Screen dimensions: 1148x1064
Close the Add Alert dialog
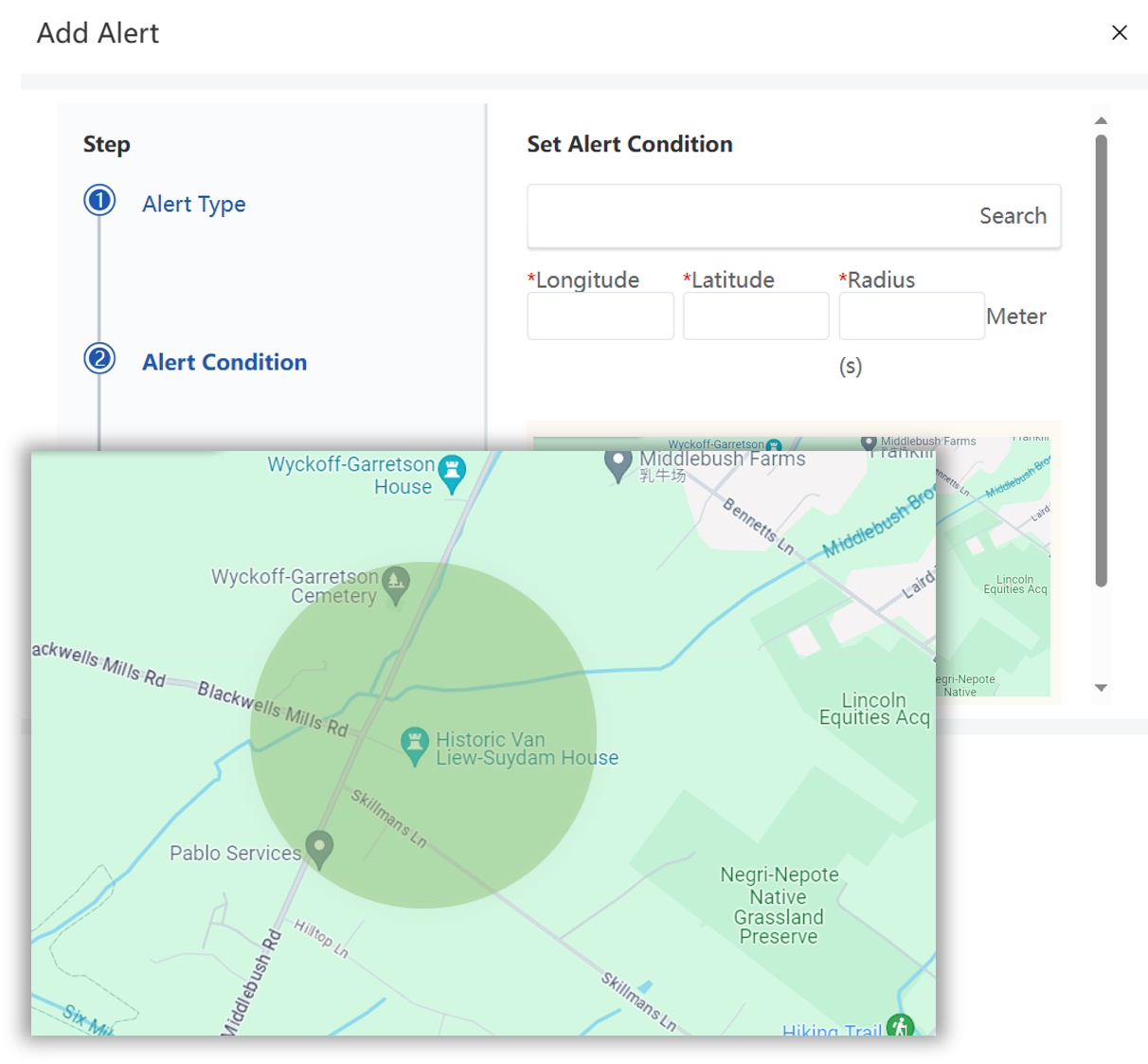[1119, 32]
